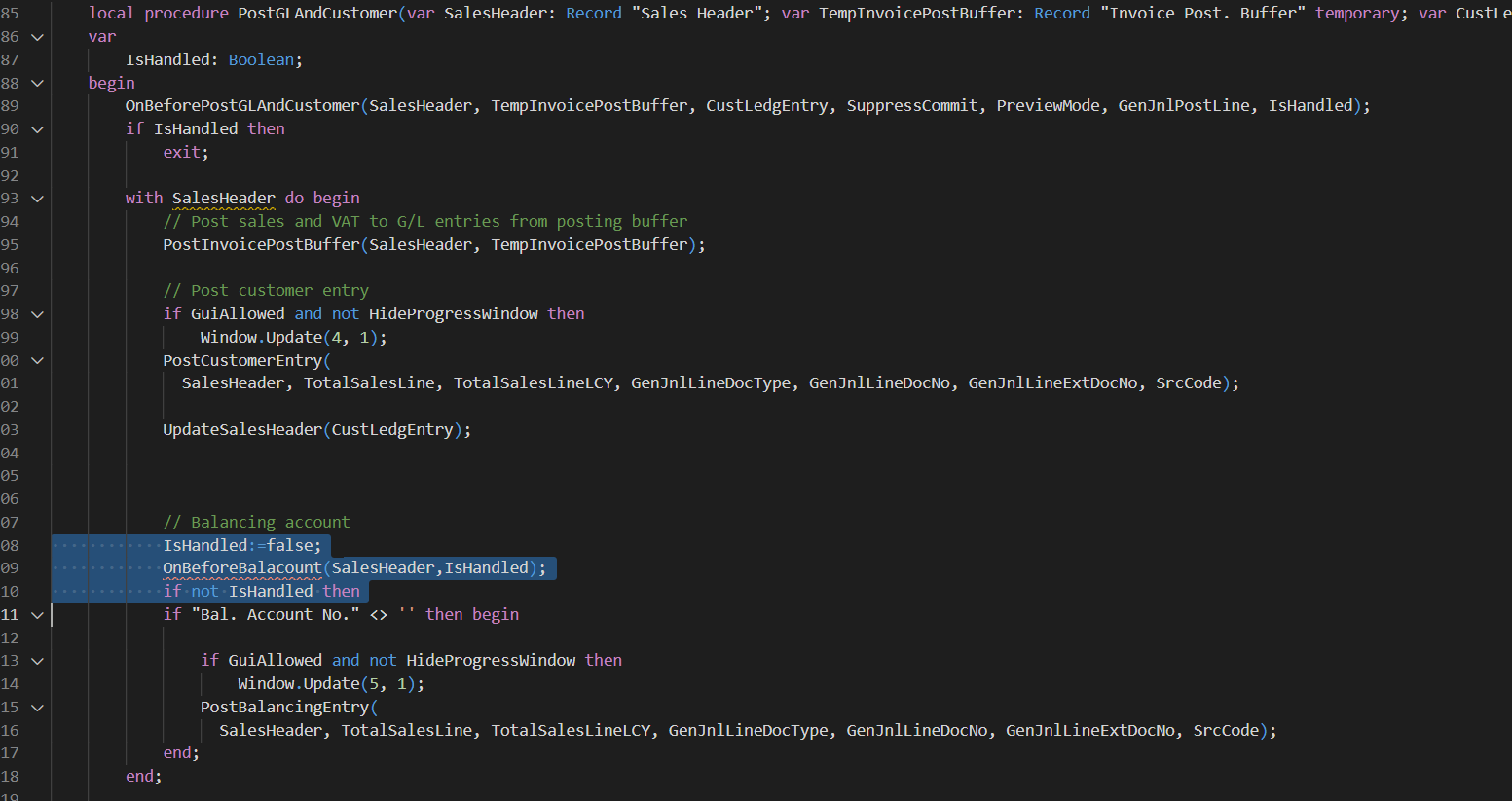Collapse the 'Bal. Account No.' if block
This screenshot has height=801, width=1512.
(x=36, y=614)
